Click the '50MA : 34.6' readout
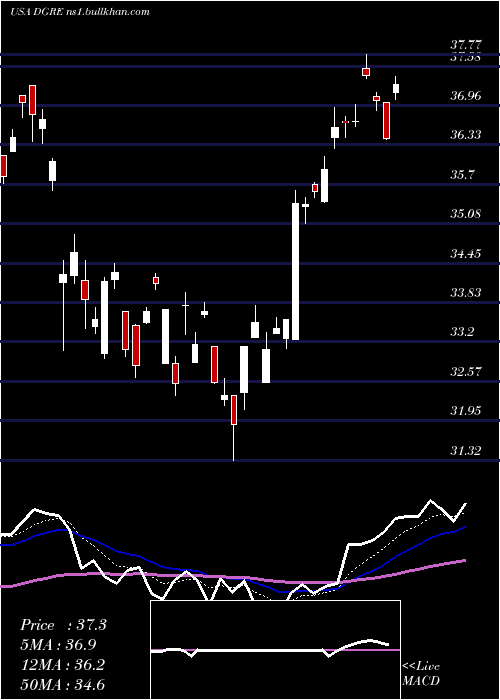500x700 pixels. (x=62, y=684)
